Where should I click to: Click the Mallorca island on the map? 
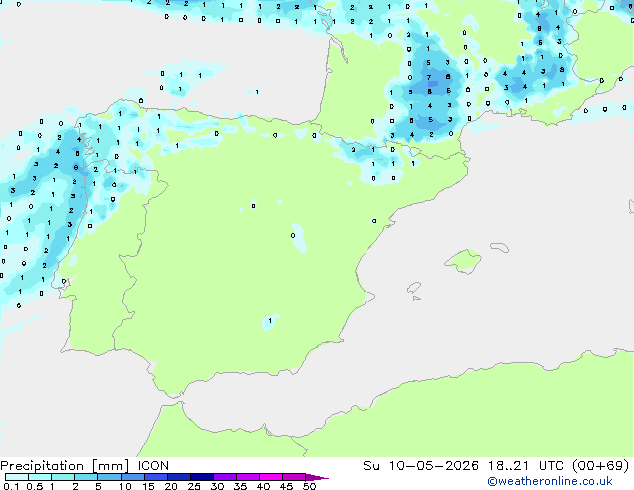click(463, 261)
